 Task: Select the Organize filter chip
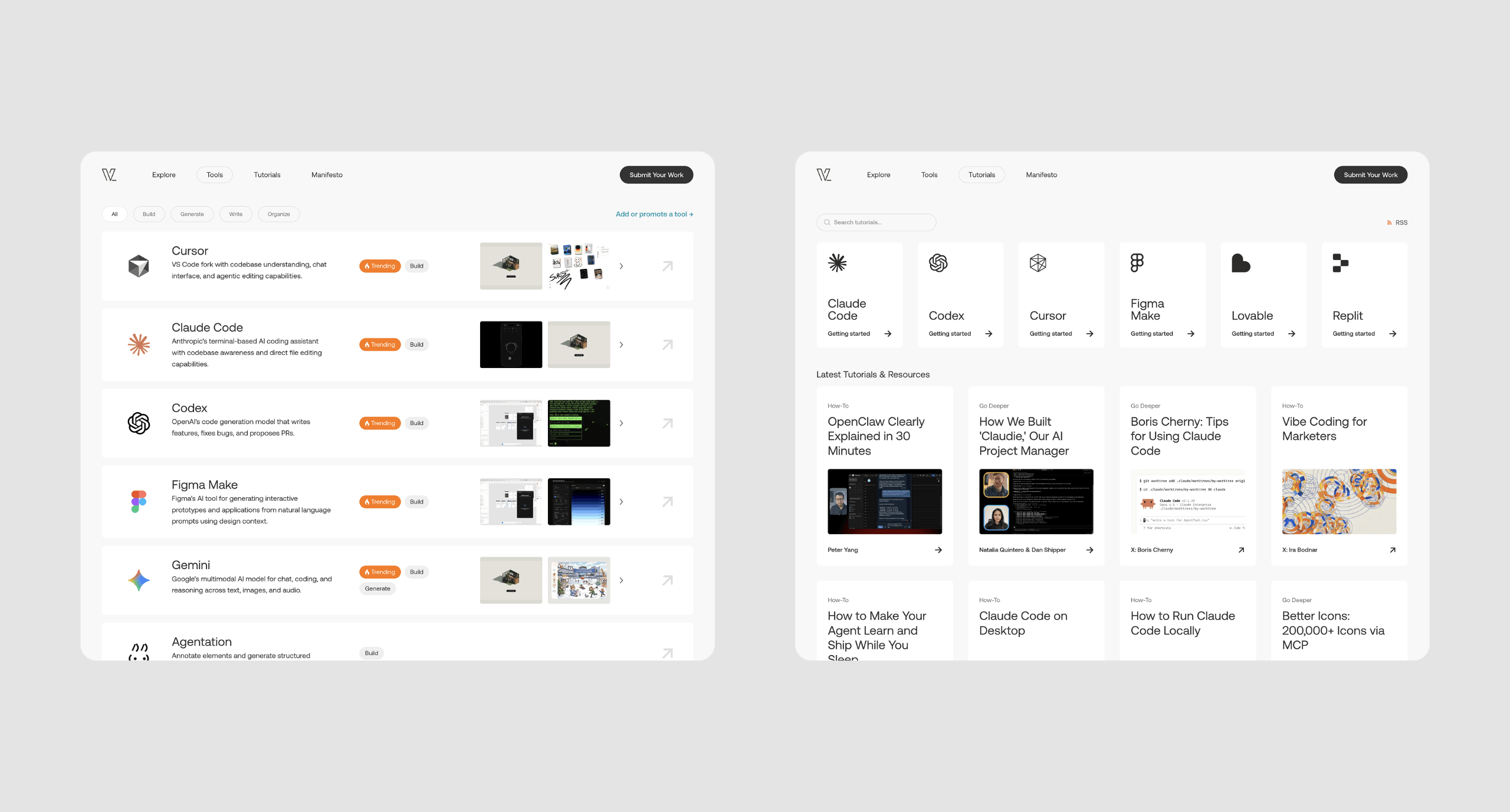point(278,214)
